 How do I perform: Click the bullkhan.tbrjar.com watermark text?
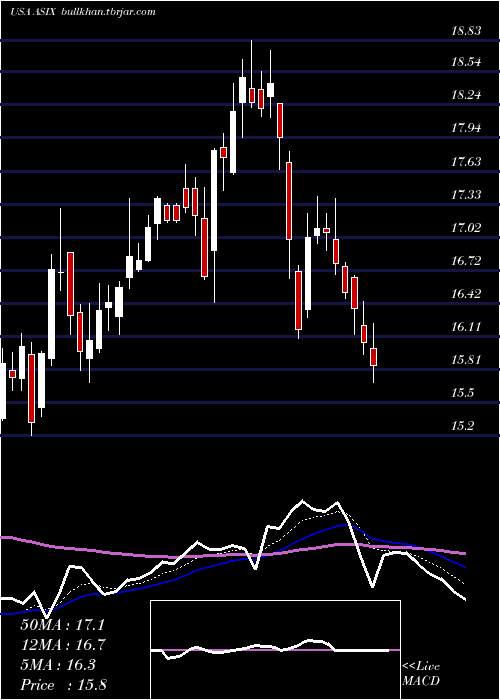click(107, 12)
